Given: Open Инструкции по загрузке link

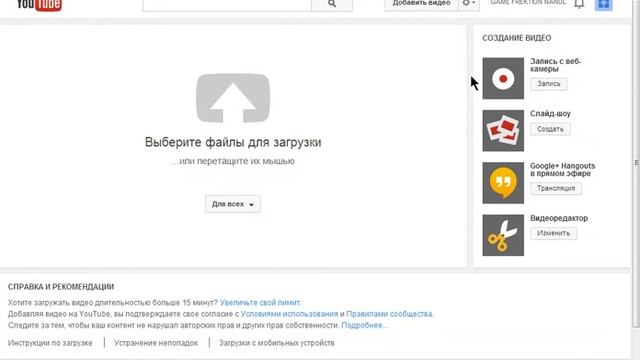Looking at the screenshot, I should point(50,343).
